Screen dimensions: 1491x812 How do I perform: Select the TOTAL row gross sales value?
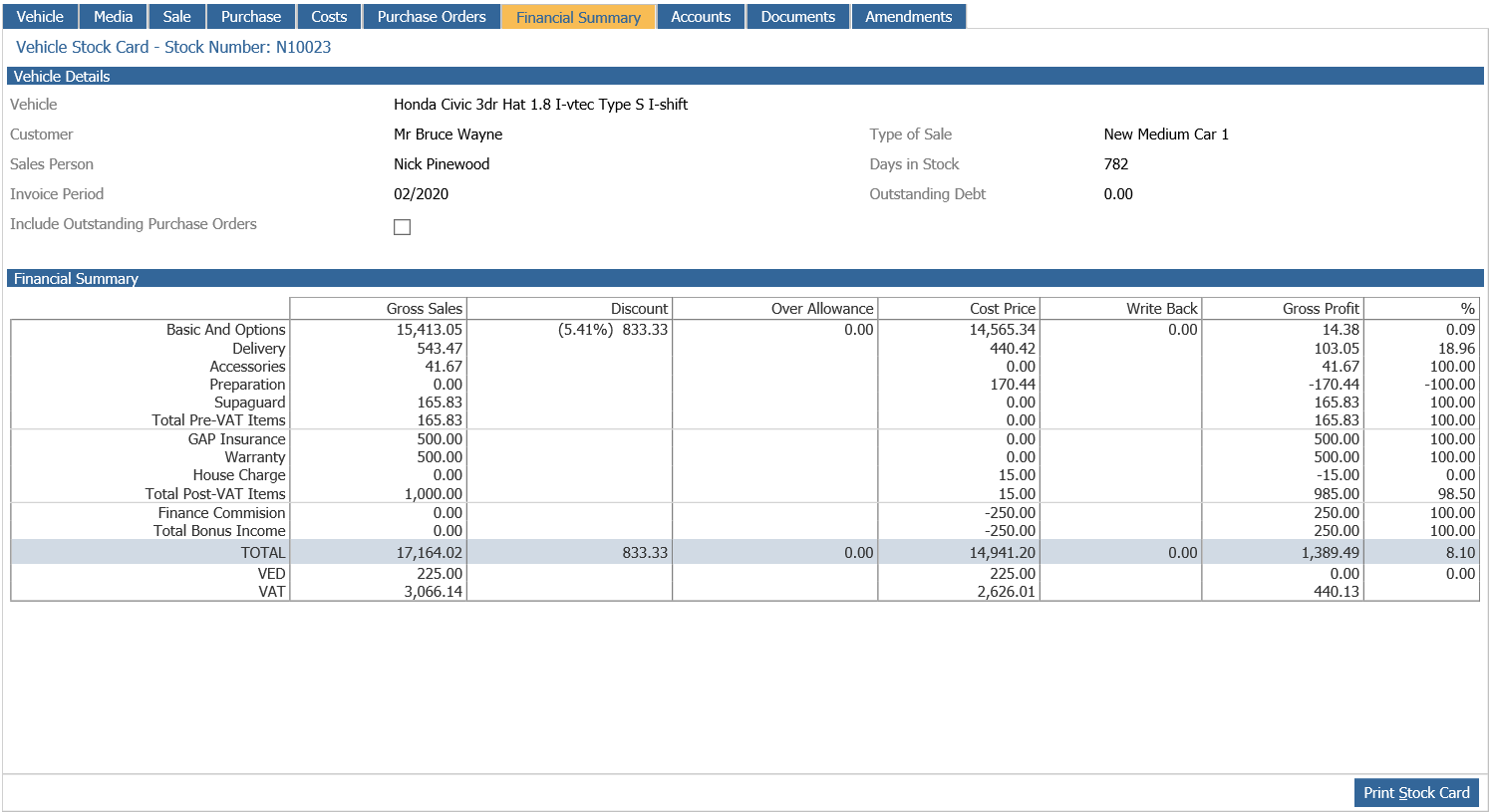tap(430, 552)
